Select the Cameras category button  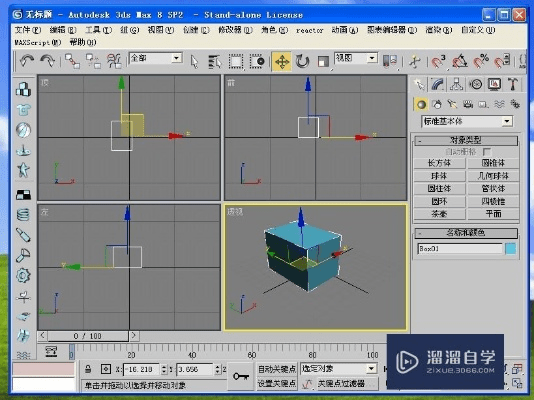point(468,104)
